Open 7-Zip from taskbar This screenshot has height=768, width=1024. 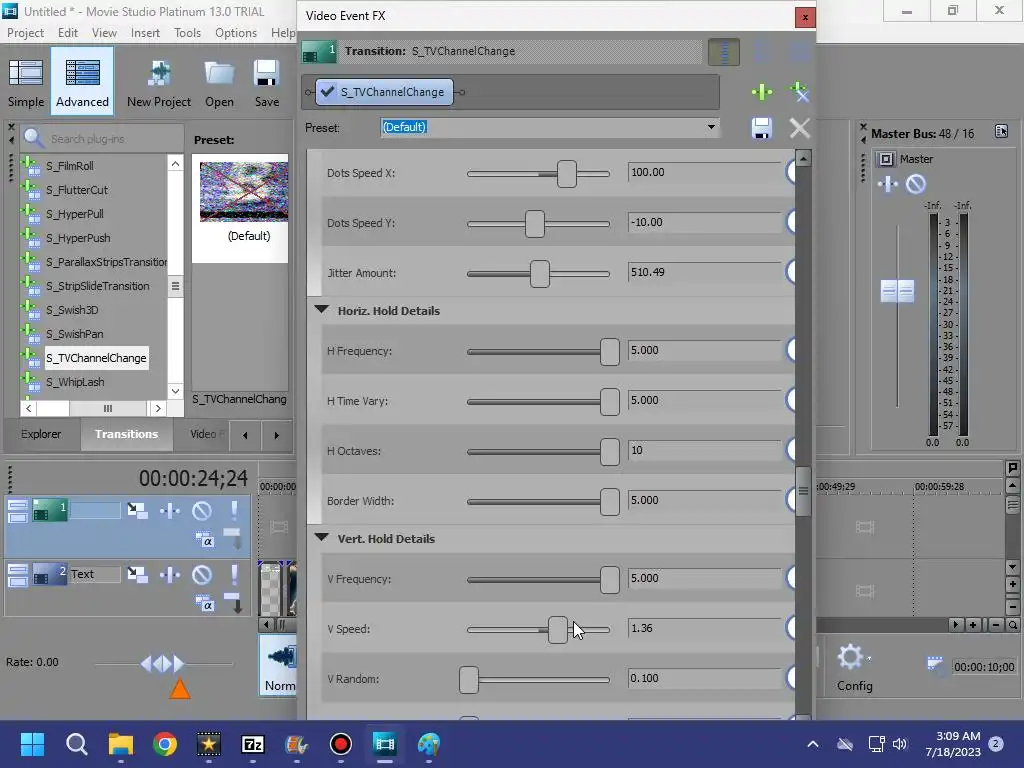tap(253, 744)
